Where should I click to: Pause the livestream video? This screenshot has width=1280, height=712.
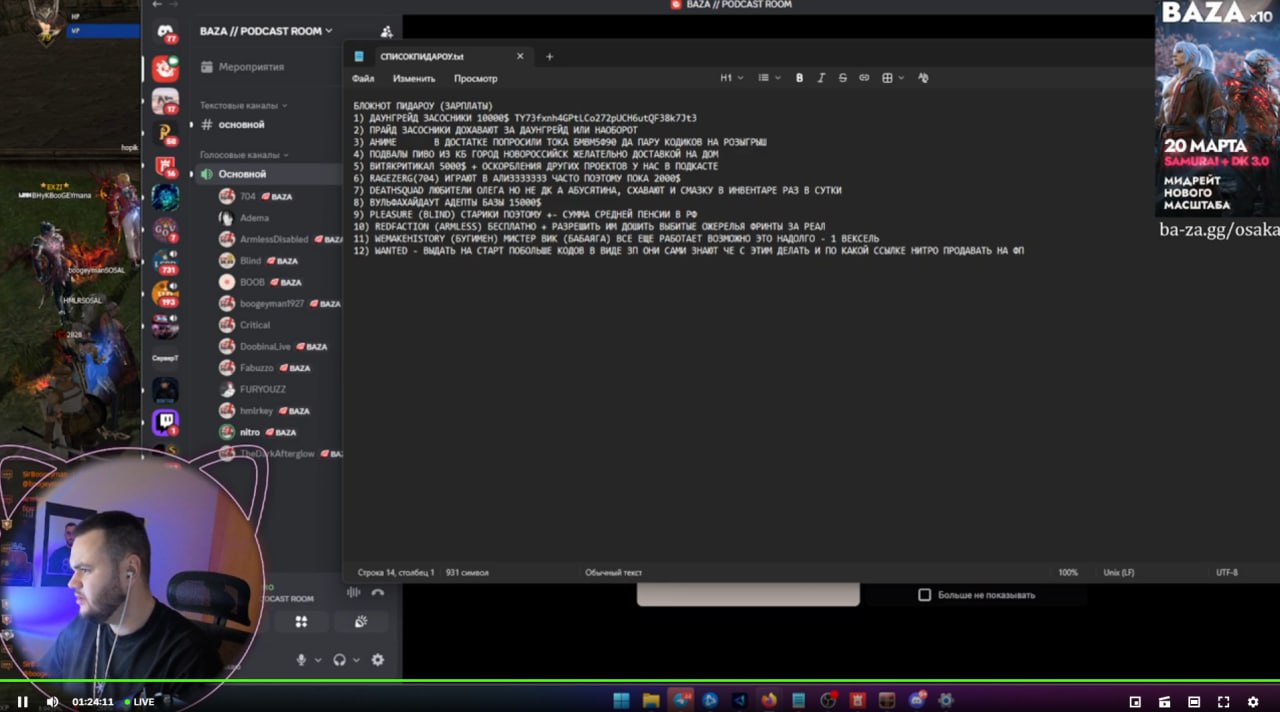[x=22, y=702]
